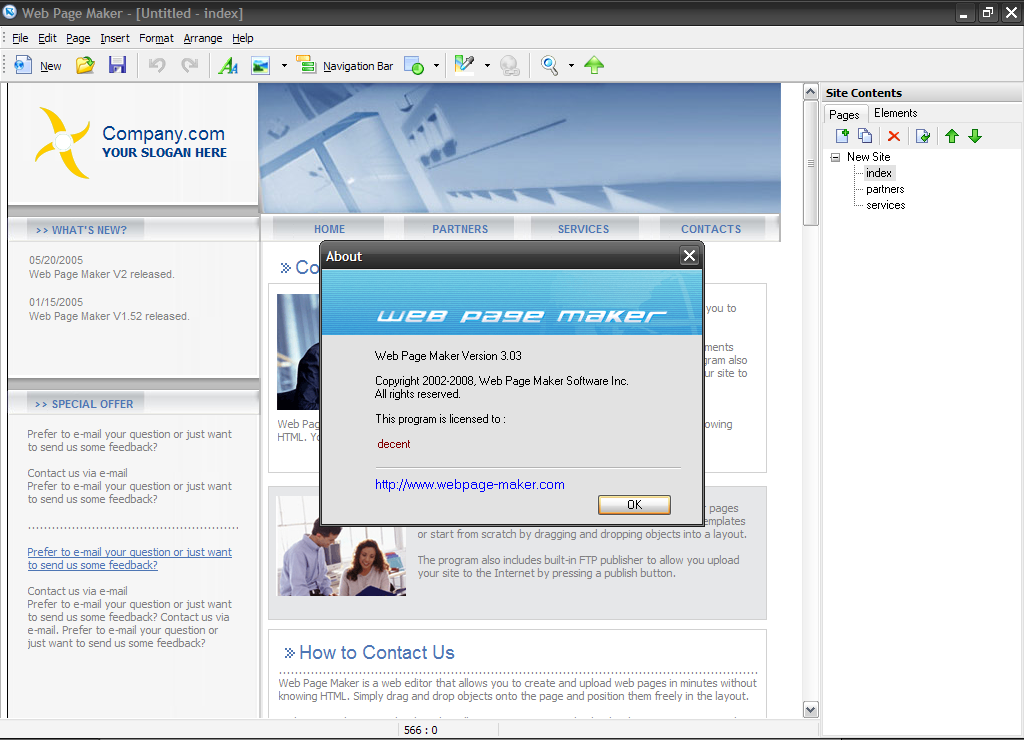Click the Company.com logo text
The image size is (1024, 740).
pos(163,133)
